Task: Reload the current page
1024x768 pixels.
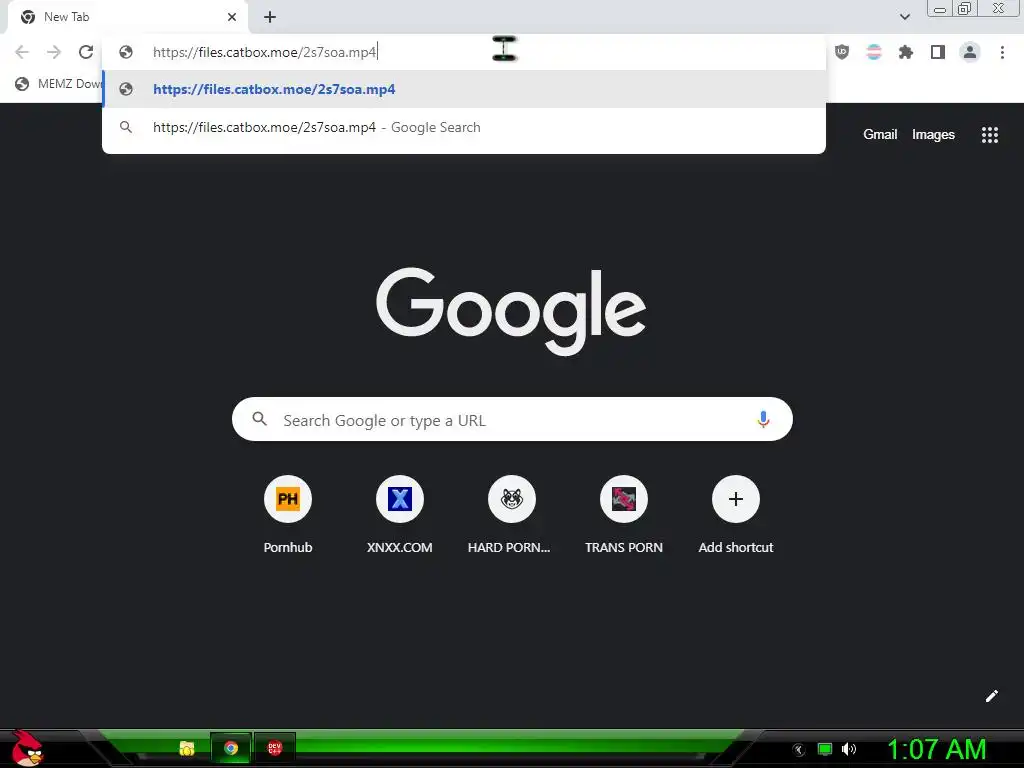Action: pyautogui.click(x=86, y=52)
